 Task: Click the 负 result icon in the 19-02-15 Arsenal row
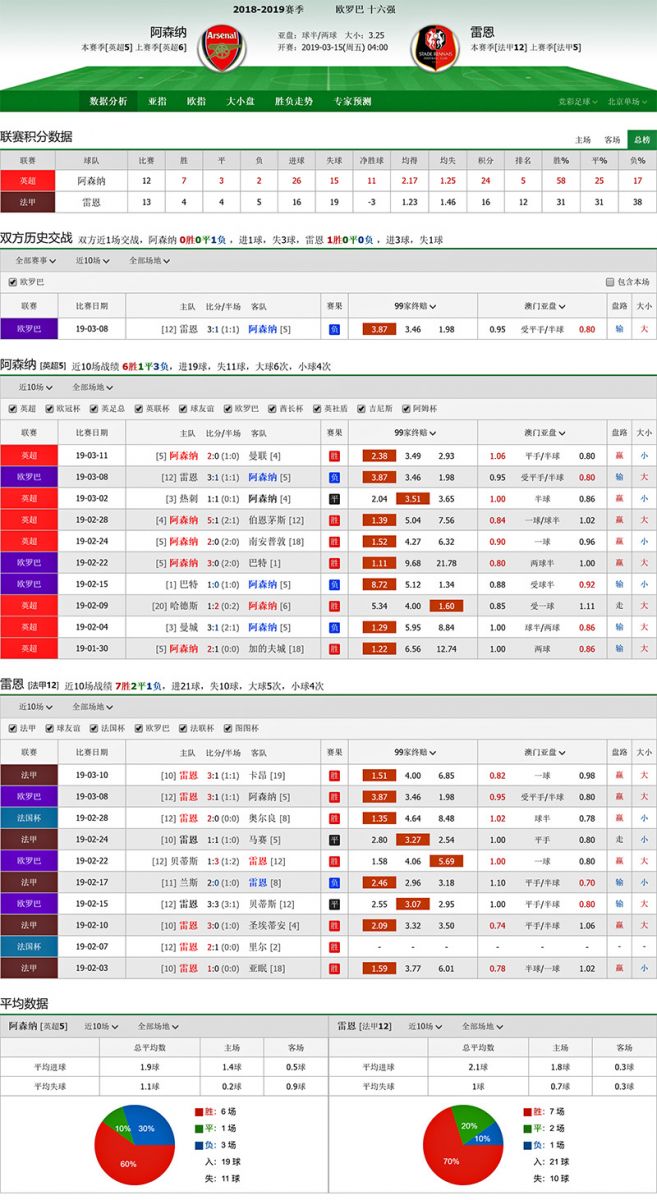(335, 584)
